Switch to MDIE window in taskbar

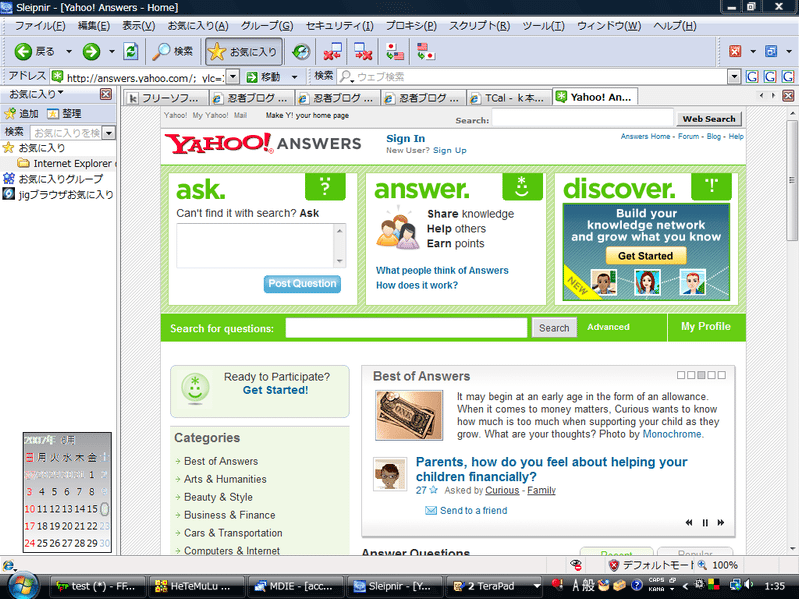click(x=294, y=586)
